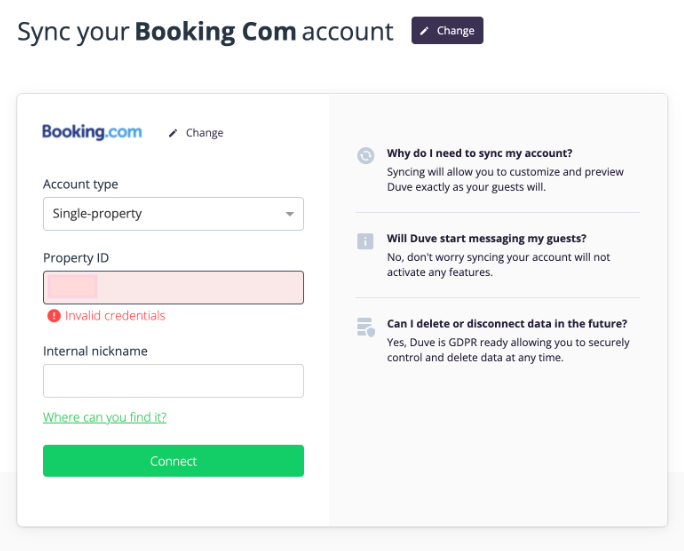
Task: Click the 'Why do I need to sync' heading
Action: (479, 154)
